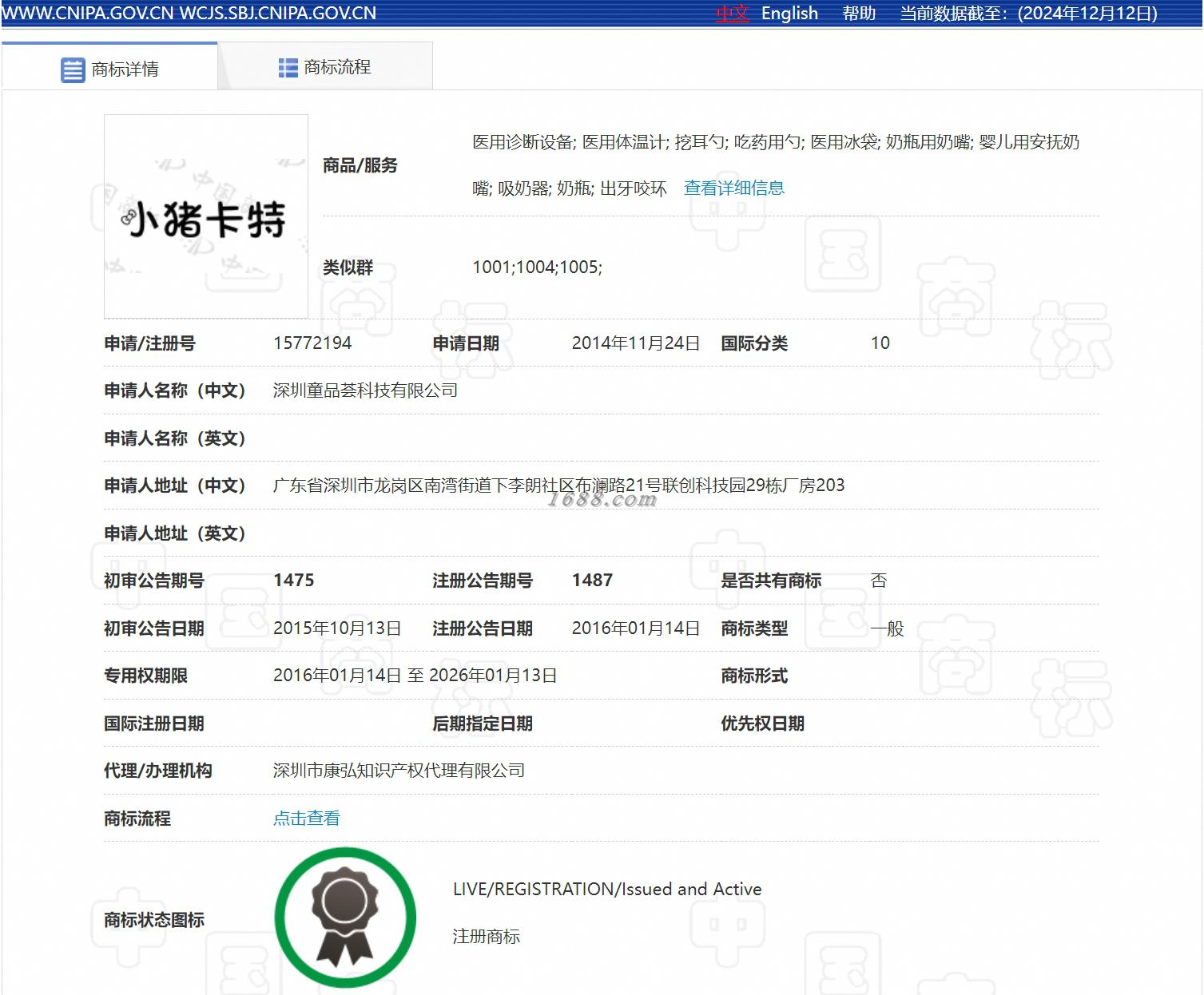Select the exclusive right period date range
The image size is (1204, 995).
coord(415,675)
